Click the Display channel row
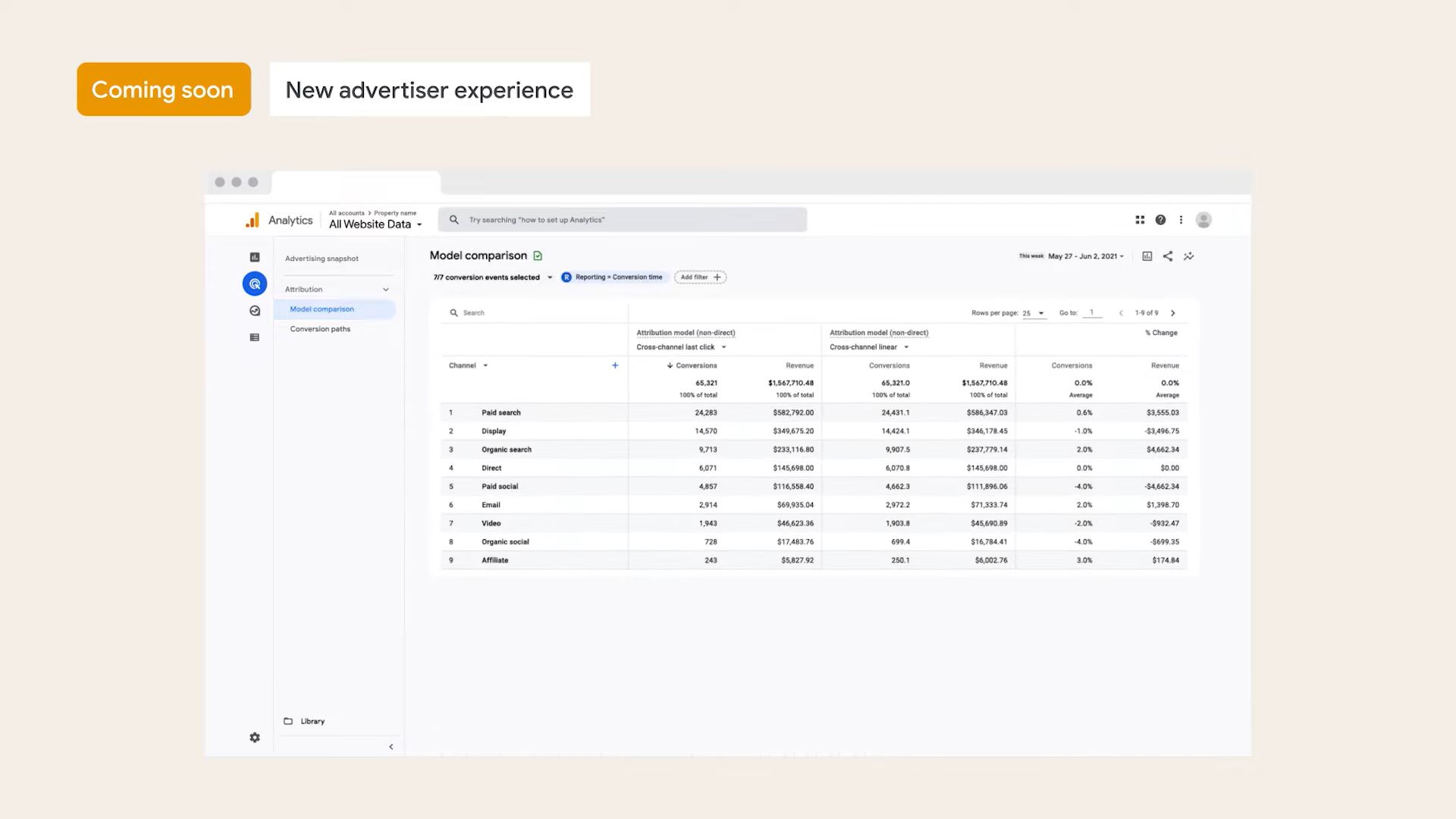 point(814,431)
